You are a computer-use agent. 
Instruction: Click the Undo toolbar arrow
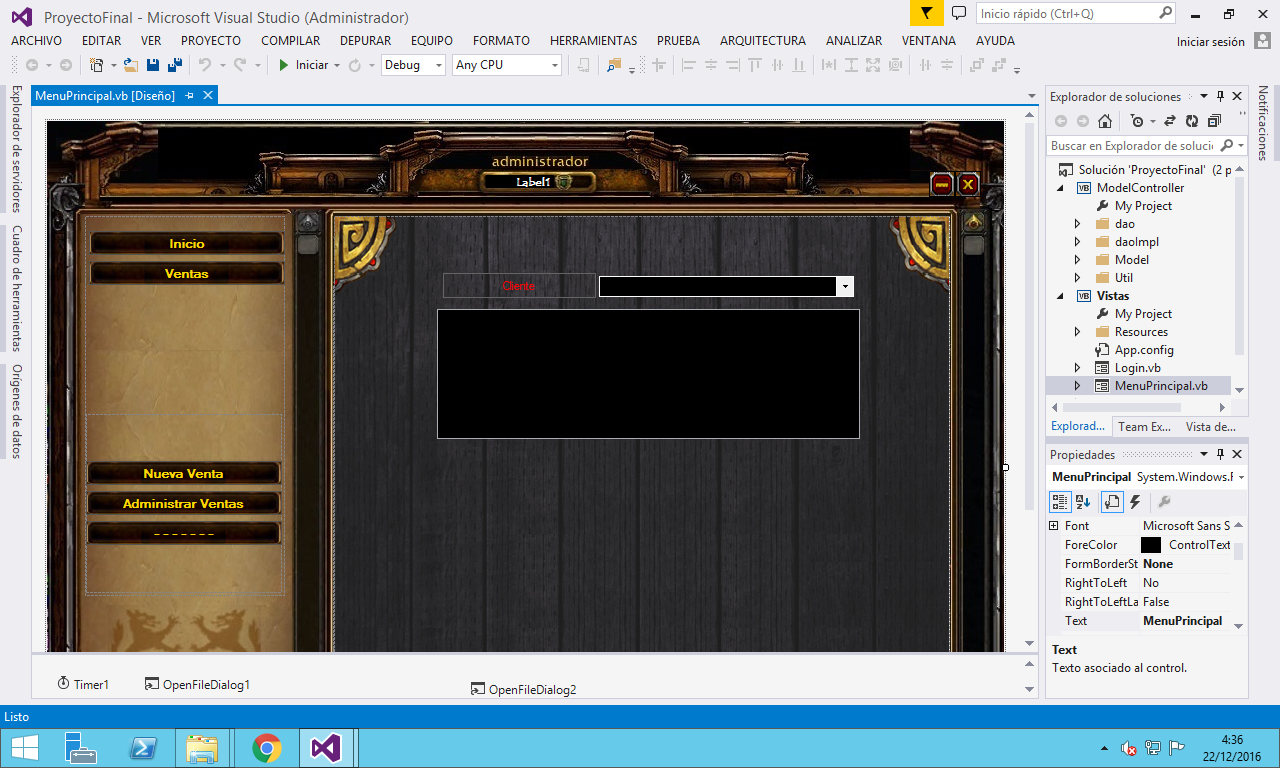coord(204,65)
